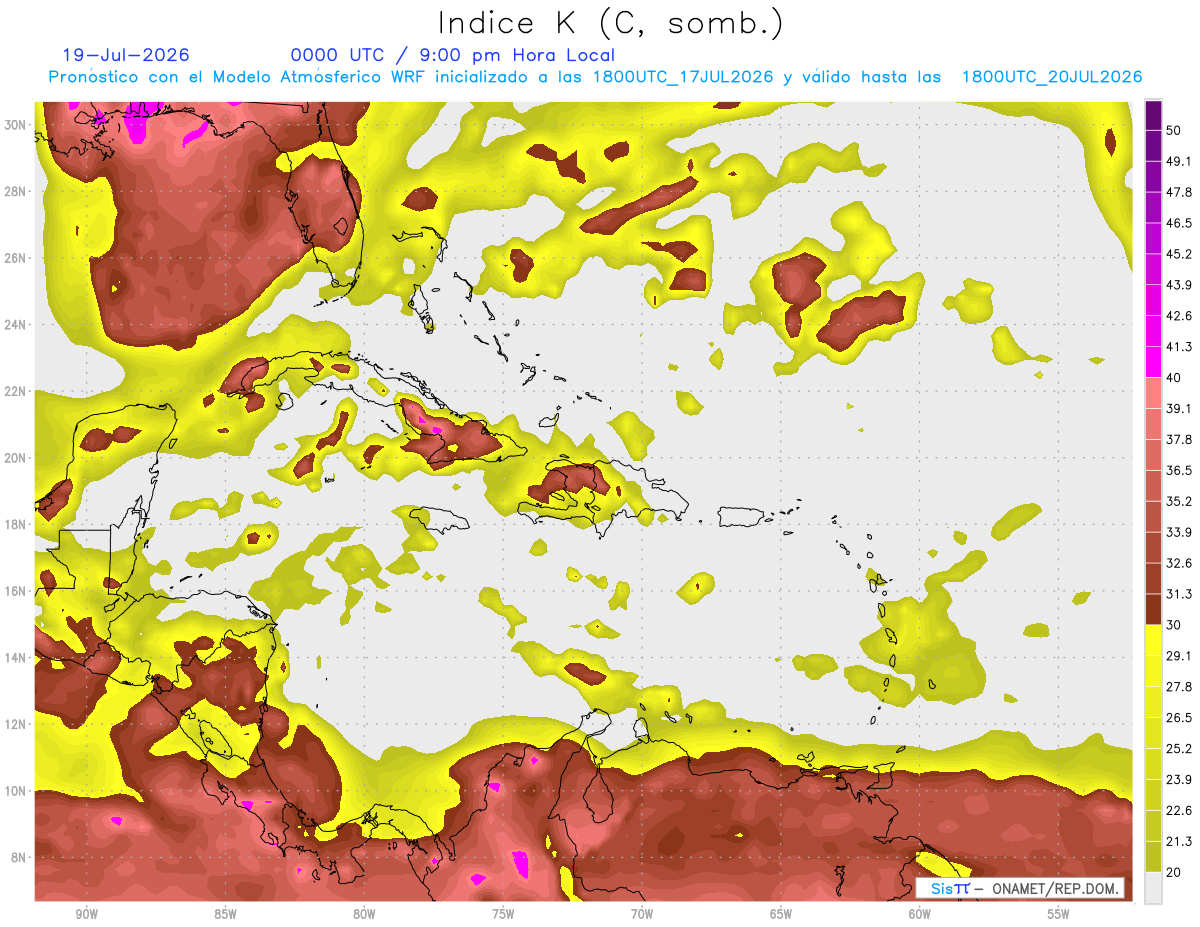This screenshot has height=927, width=1200.
Task: Click the longitude label "75W"
Action: 503,914
